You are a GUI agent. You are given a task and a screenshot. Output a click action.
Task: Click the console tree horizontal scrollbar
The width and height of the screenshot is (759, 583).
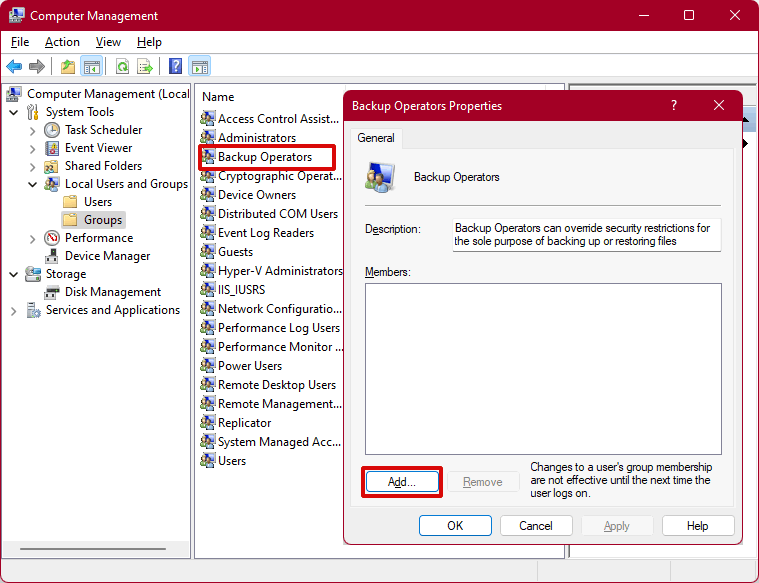tap(93, 549)
